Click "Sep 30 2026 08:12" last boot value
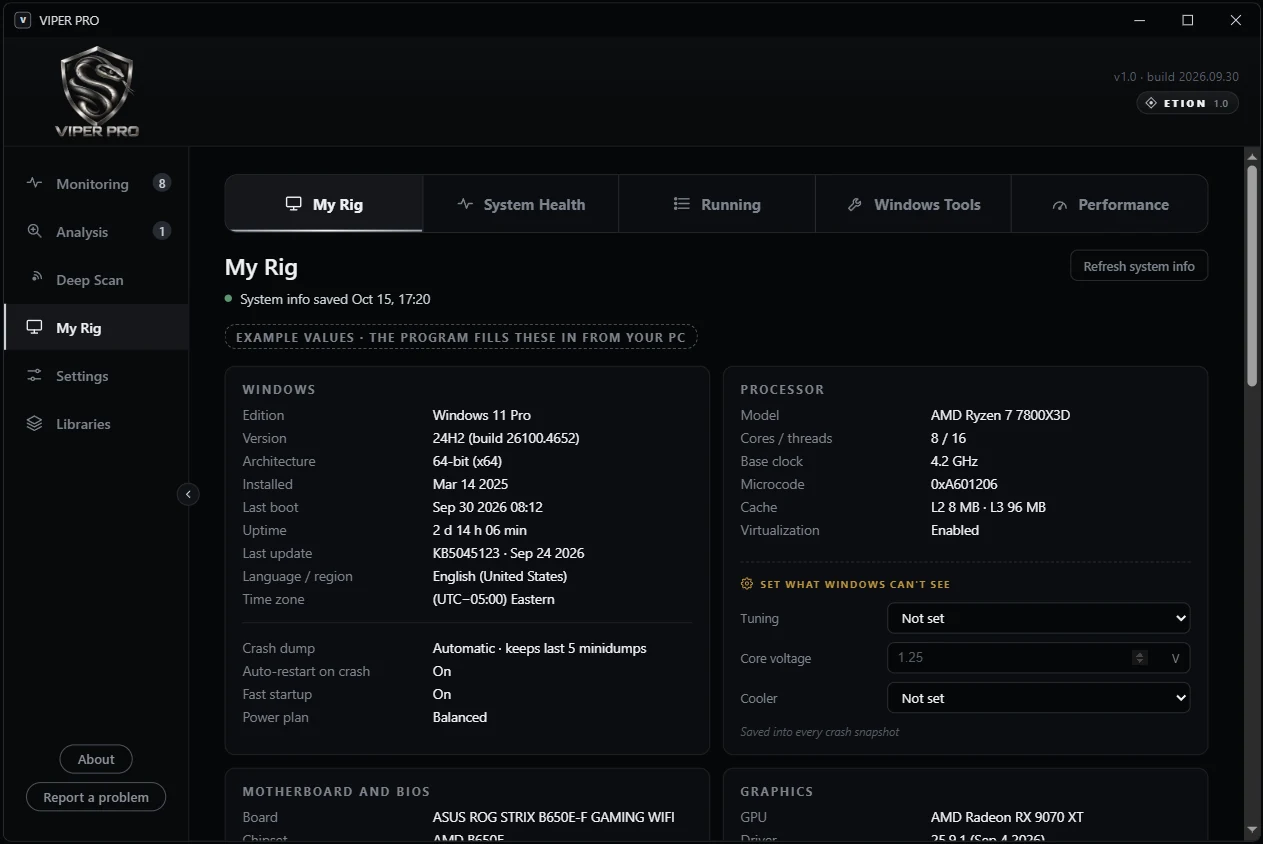 [487, 507]
